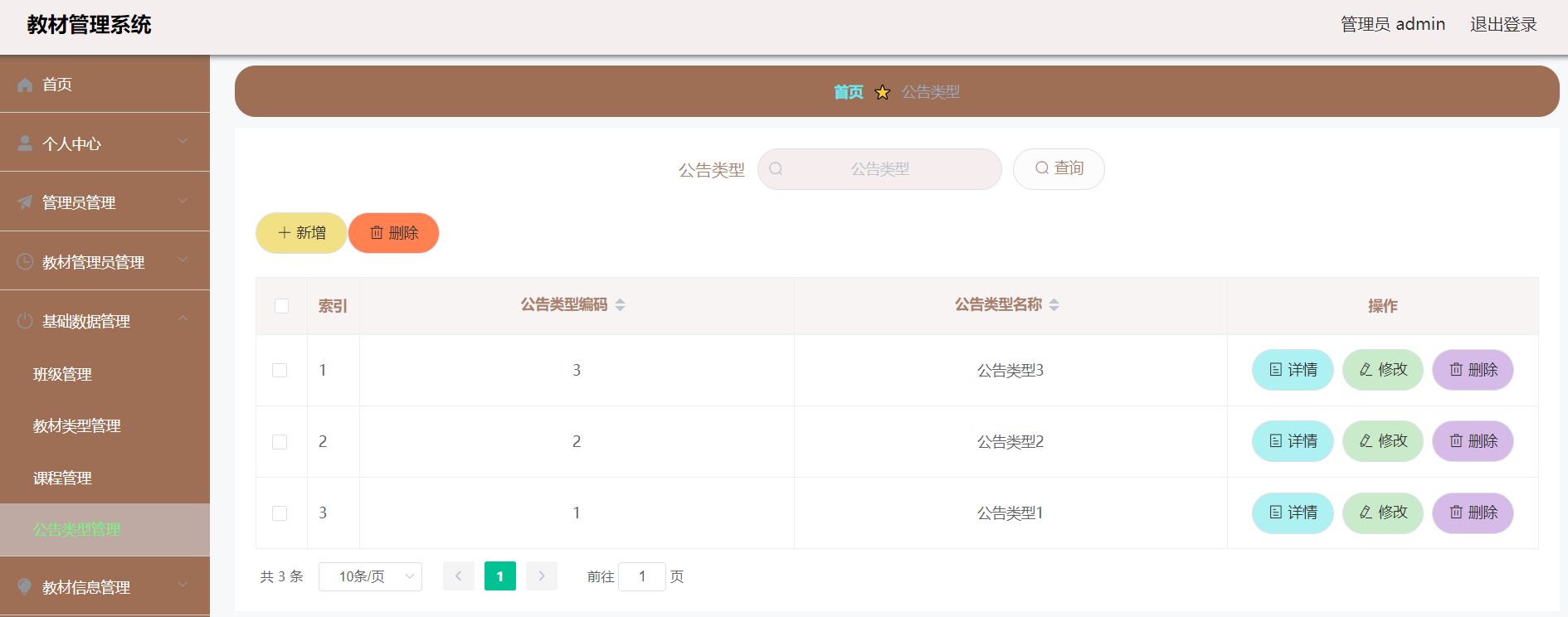Select 公告类型管理 submenu item

105,529
